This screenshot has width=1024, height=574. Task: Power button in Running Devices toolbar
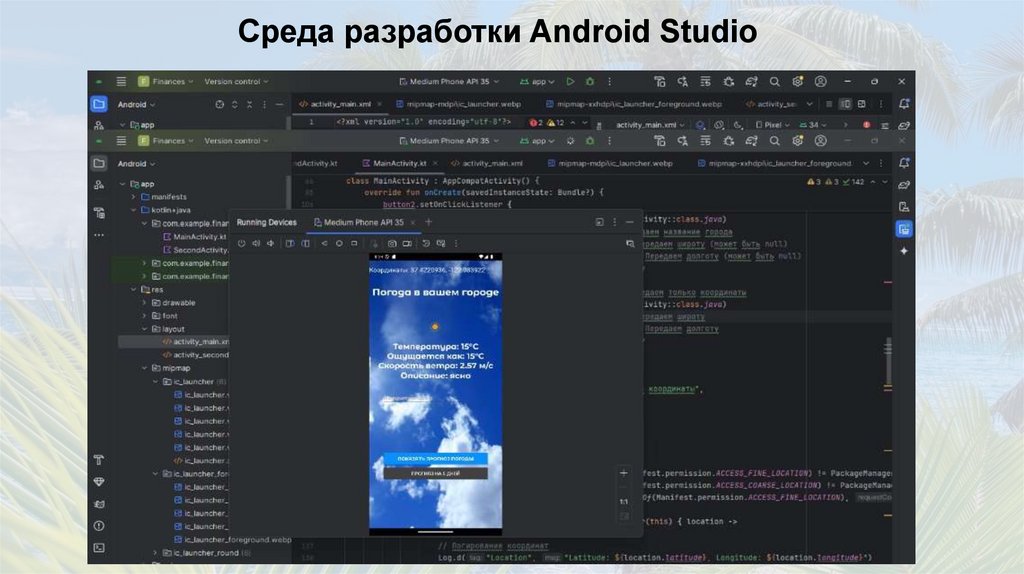(x=242, y=243)
